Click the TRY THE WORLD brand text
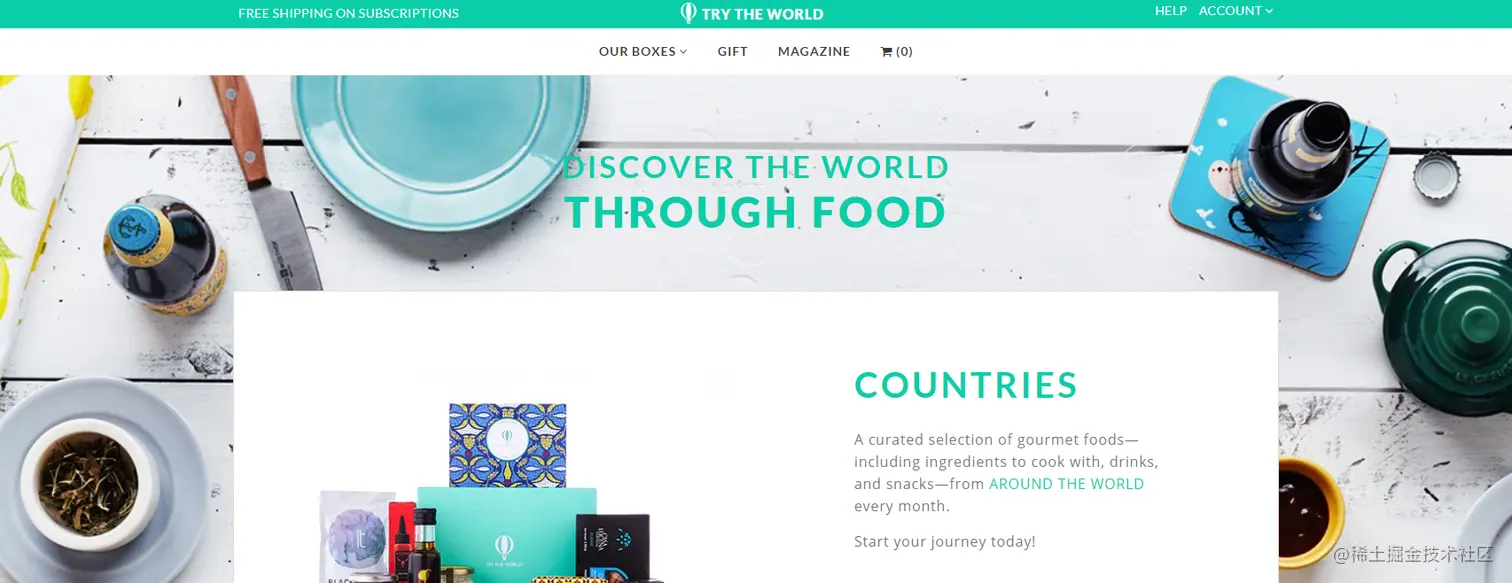The height and width of the screenshot is (583, 1512). (x=762, y=14)
